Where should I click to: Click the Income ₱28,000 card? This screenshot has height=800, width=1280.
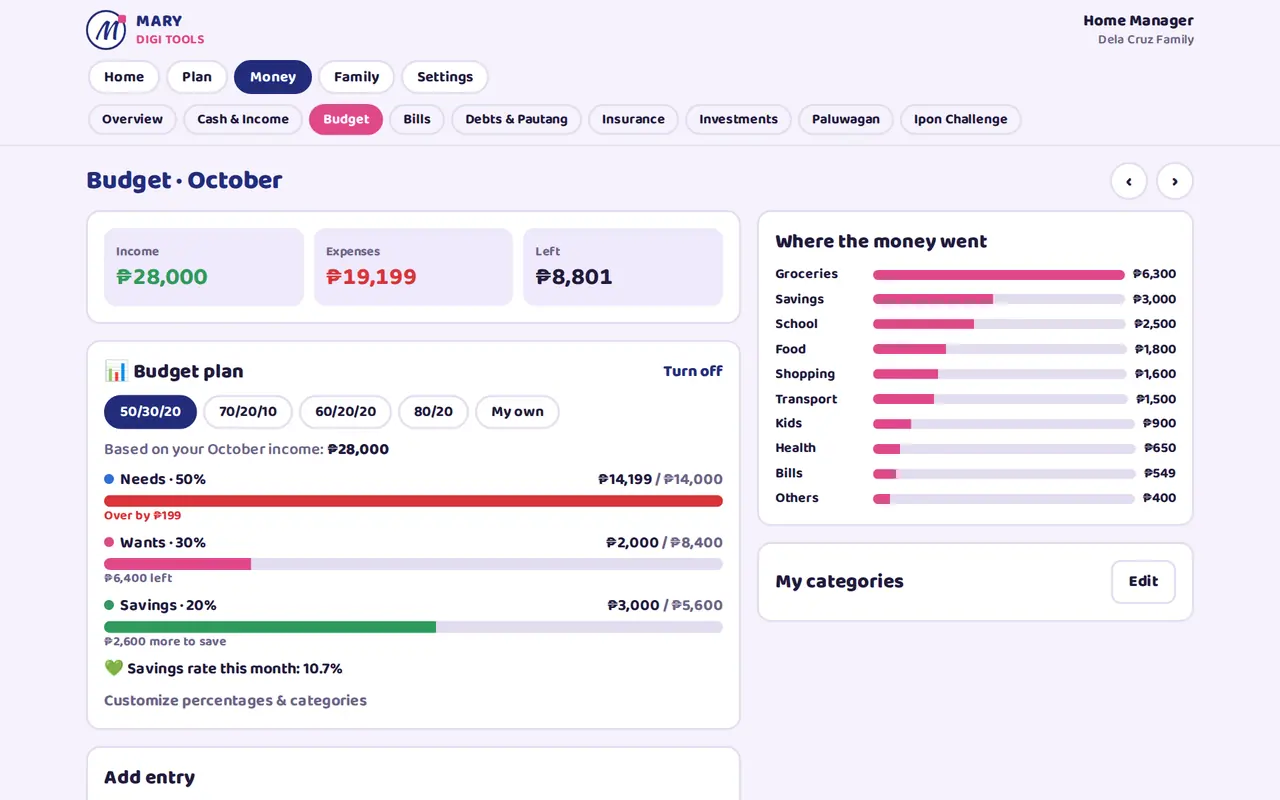tap(204, 267)
